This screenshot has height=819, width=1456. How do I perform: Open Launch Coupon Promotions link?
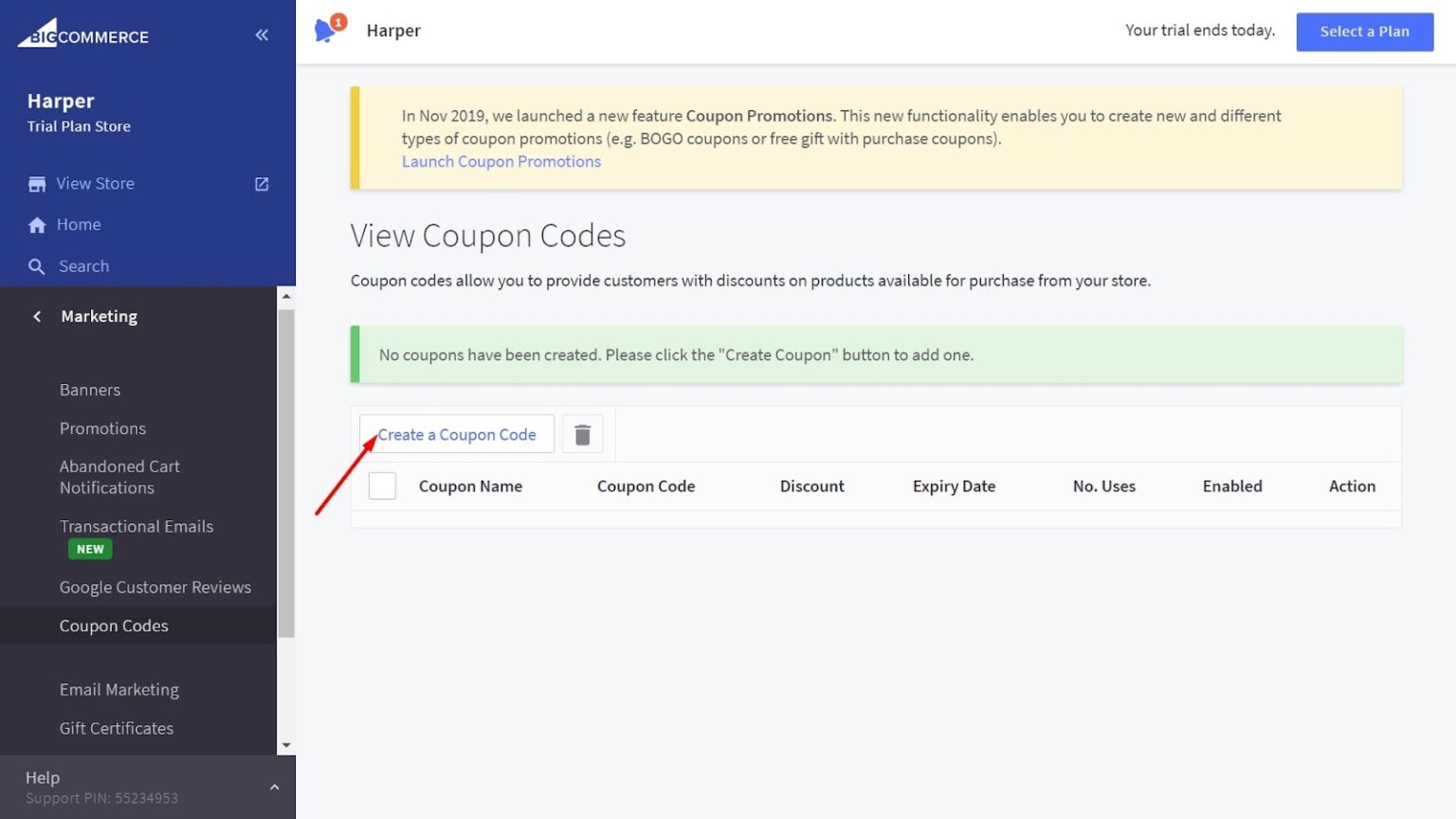point(501,161)
